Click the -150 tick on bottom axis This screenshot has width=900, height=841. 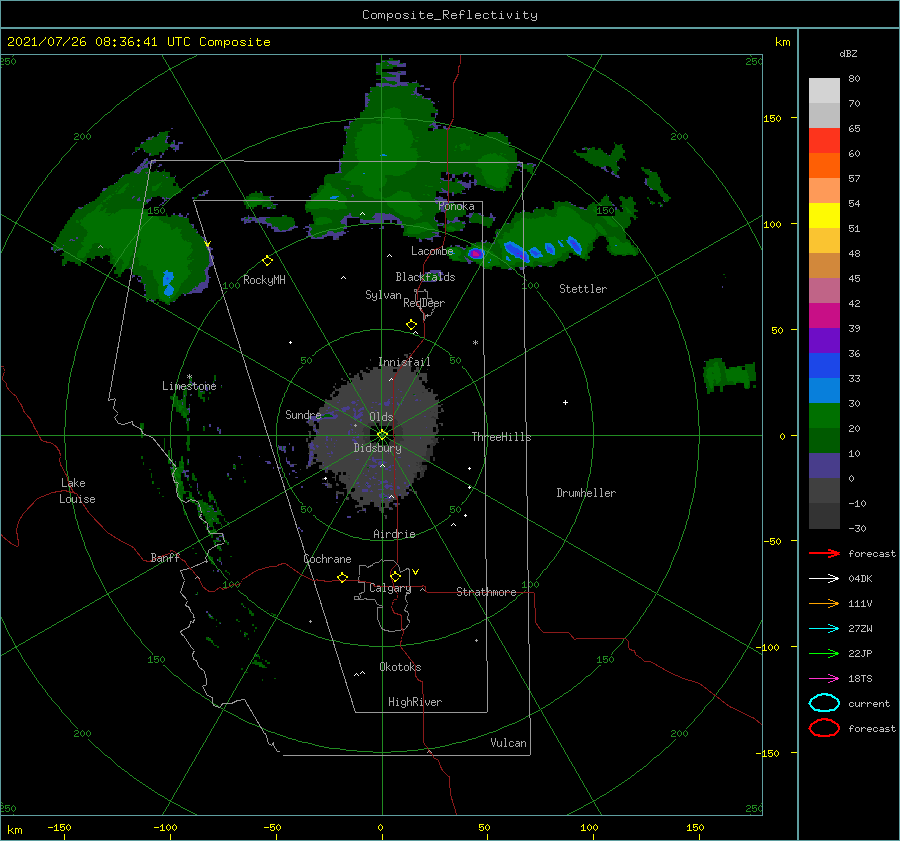tap(59, 827)
